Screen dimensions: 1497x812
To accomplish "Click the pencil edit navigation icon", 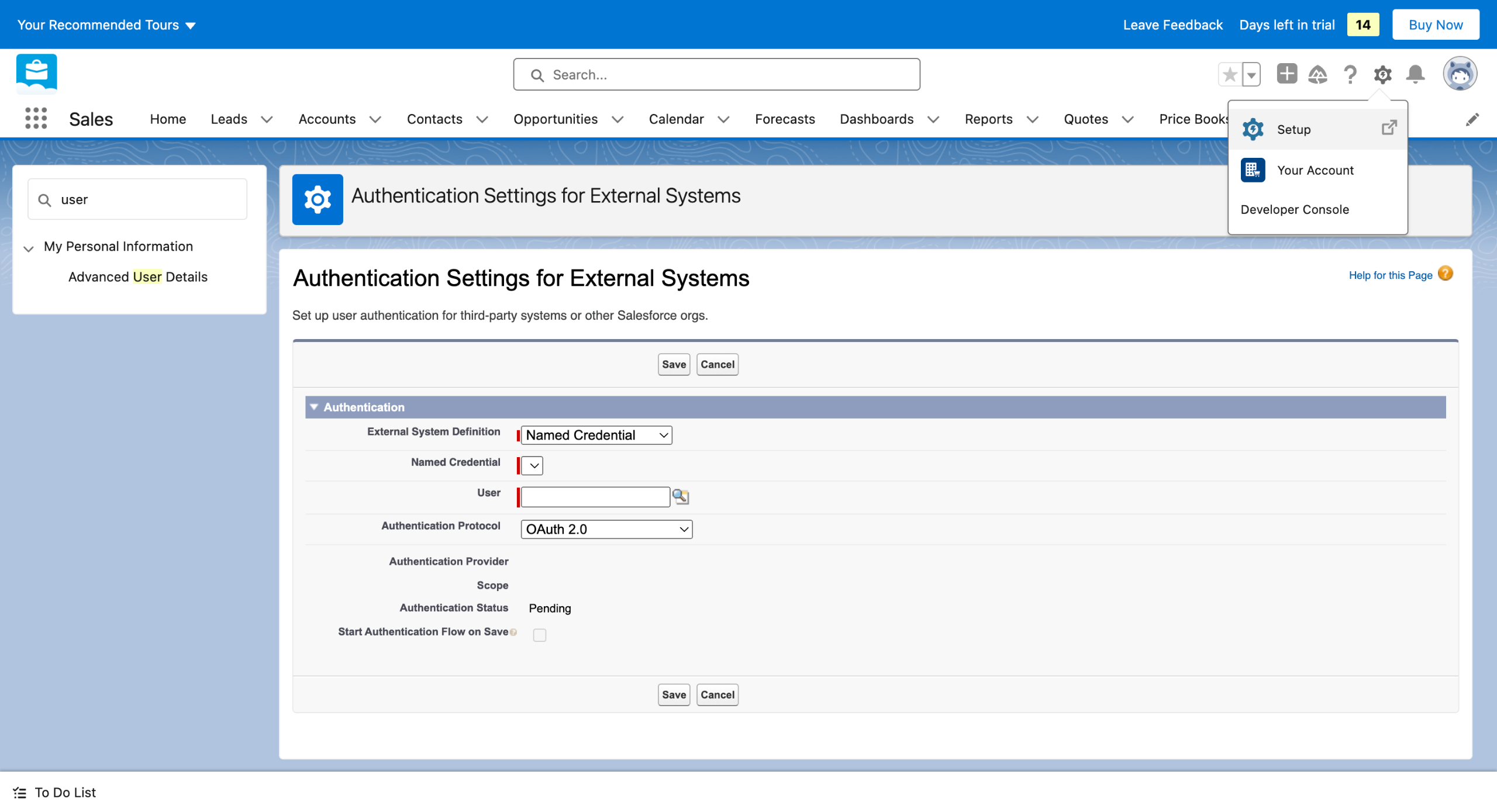I will pos(1472,119).
